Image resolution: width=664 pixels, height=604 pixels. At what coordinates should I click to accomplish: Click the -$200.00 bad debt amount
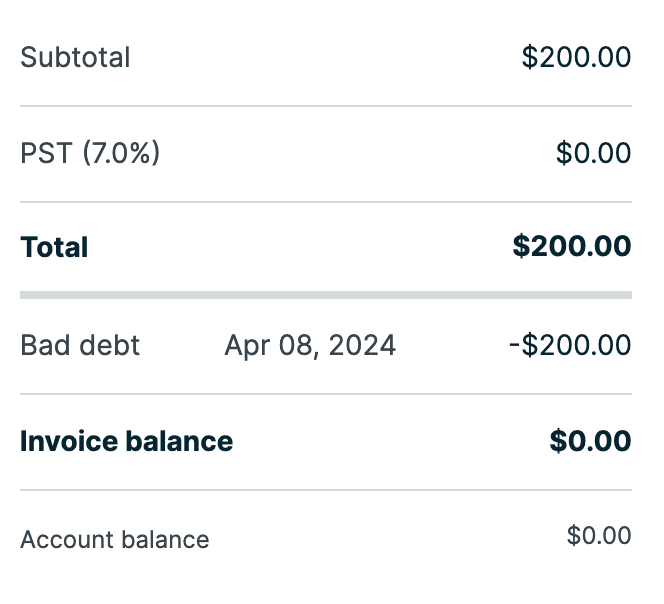[x=570, y=346]
